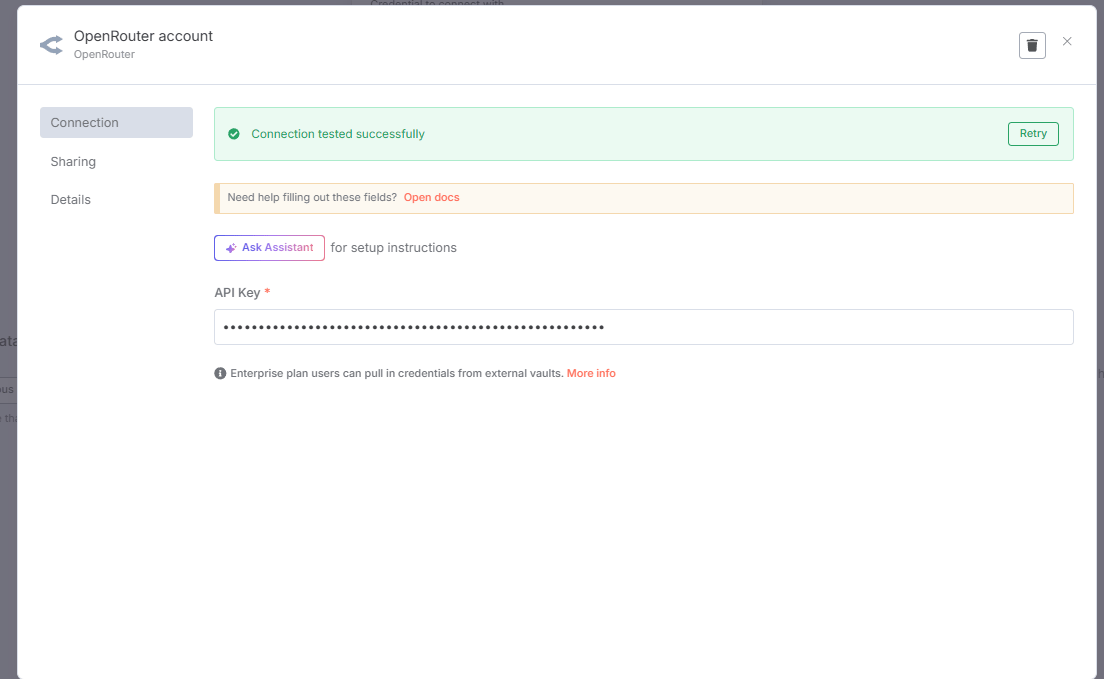1104x679 pixels.
Task: Click the info icon beside Enterprise plan note
Action: 220,373
